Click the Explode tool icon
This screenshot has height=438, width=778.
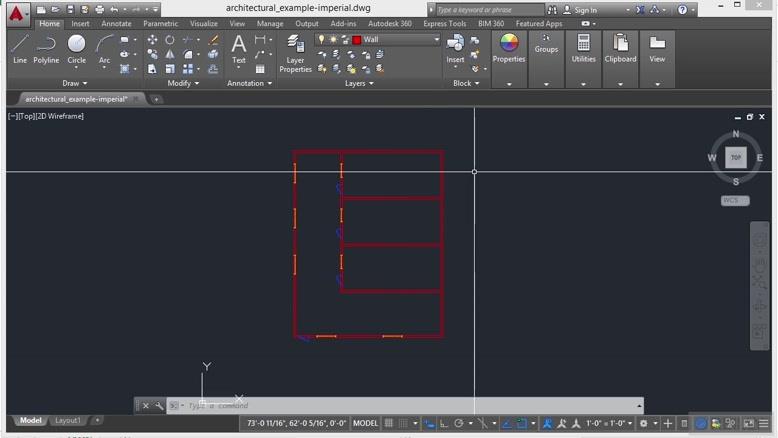(x=213, y=54)
